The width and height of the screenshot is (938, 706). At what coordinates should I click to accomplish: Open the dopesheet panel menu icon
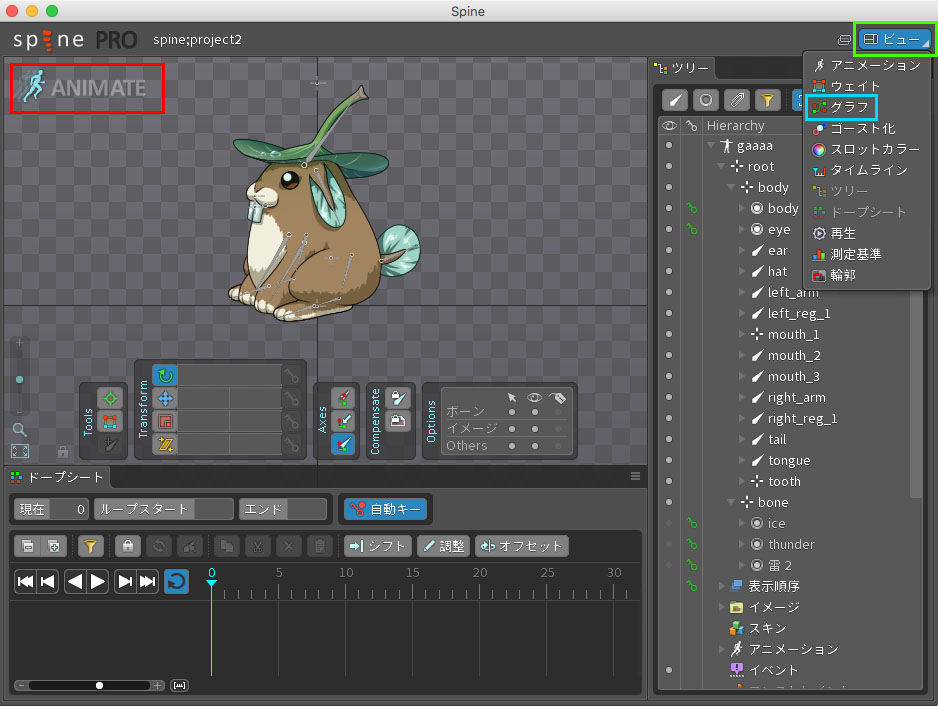pyautogui.click(x=635, y=476)
